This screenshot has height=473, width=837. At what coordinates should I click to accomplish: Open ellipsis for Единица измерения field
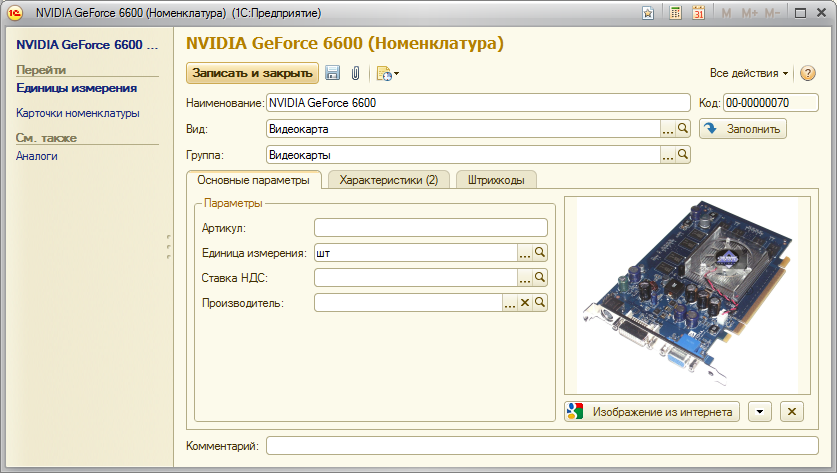click(x=525, y=253)
